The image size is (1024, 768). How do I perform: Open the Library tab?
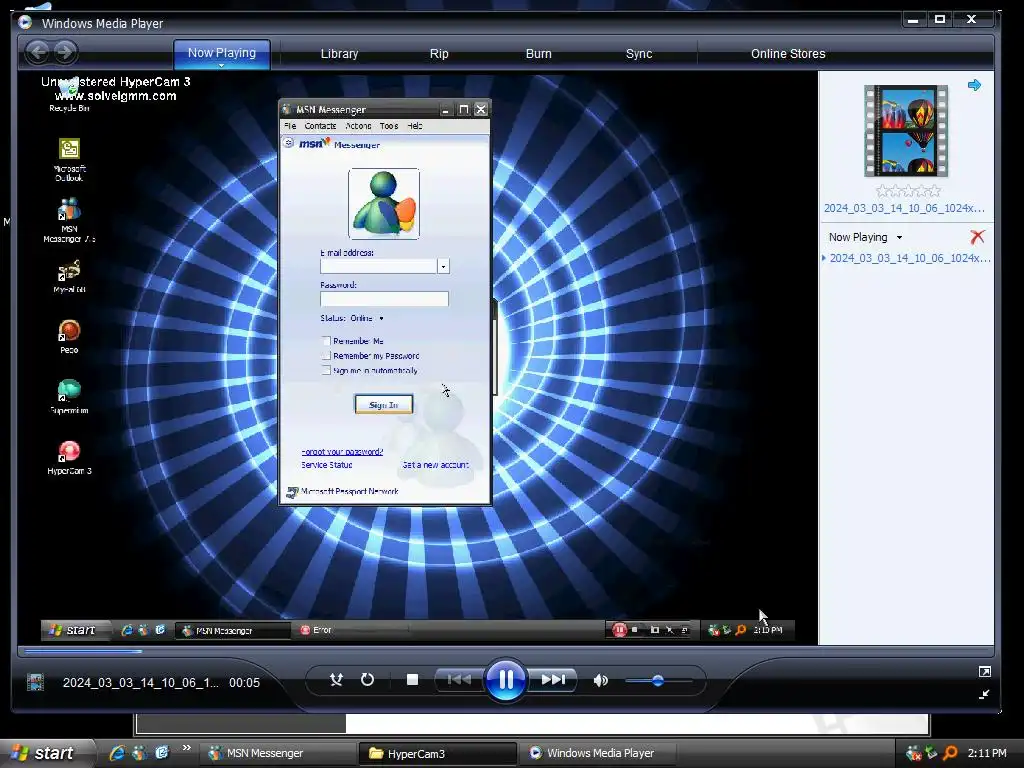pos(339,54)
